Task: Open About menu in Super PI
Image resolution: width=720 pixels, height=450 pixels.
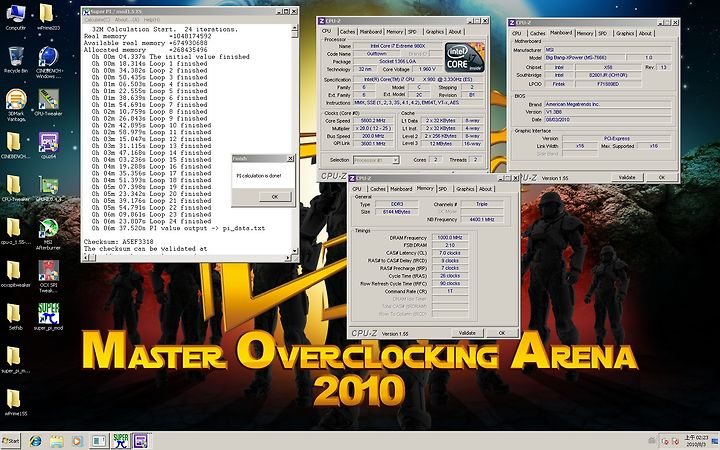Action: pyautogui.click(x=127, y=20)
